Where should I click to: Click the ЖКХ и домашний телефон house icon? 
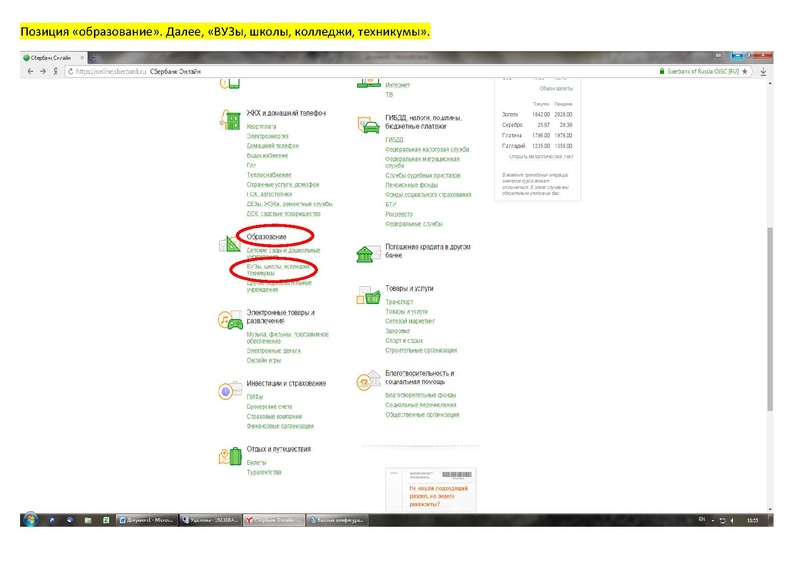click(229, 120)
